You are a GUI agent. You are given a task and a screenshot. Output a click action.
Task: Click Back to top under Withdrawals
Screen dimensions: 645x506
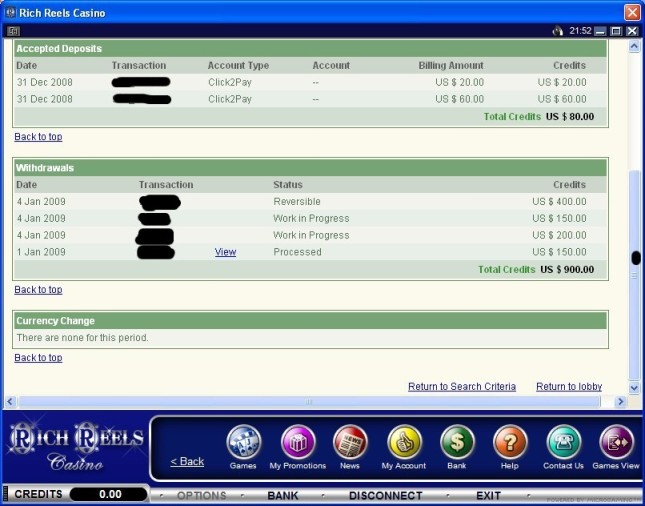tap(38, 290)
